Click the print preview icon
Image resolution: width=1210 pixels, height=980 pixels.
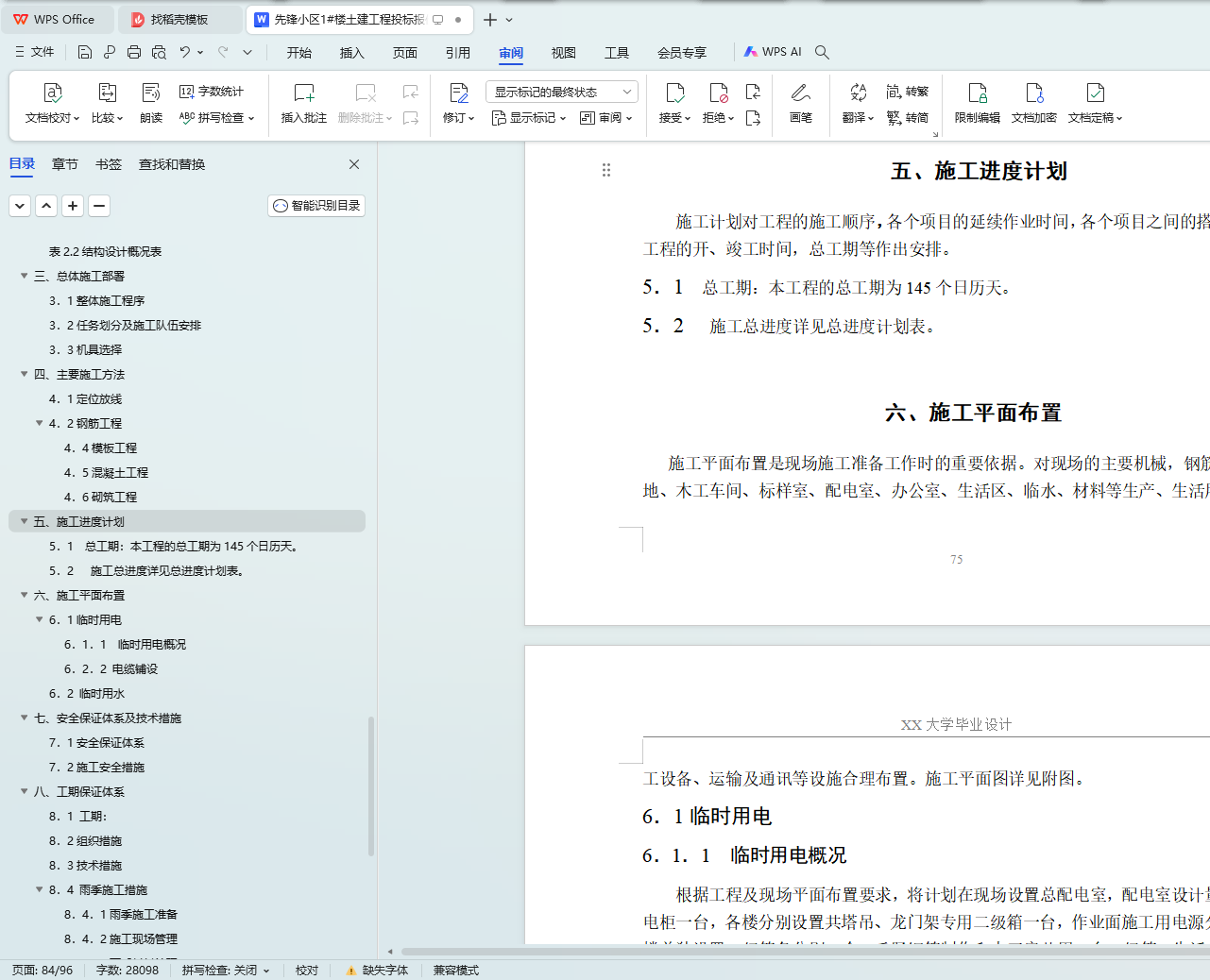159,52
